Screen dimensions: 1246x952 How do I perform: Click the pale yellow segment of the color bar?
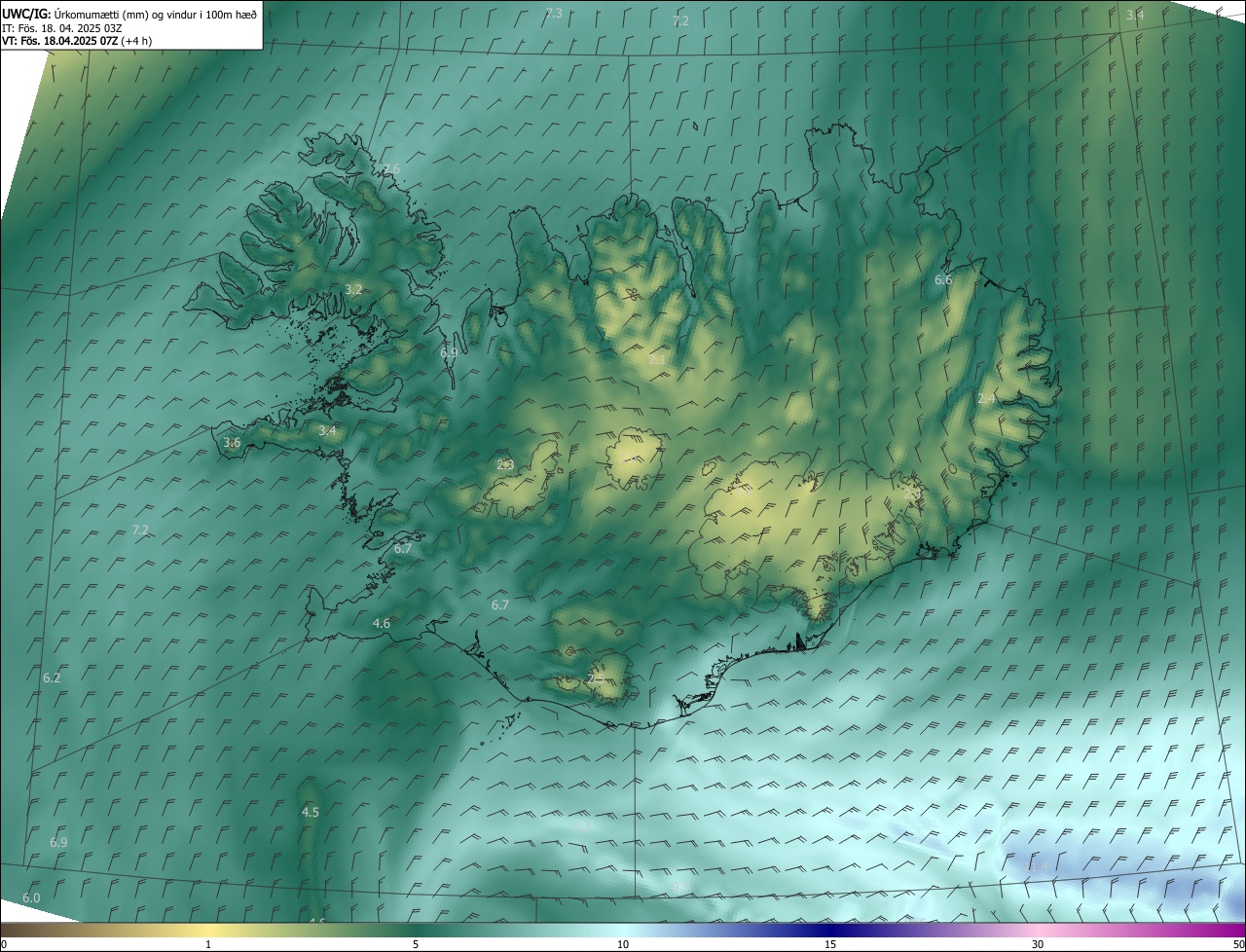[208, 931]
